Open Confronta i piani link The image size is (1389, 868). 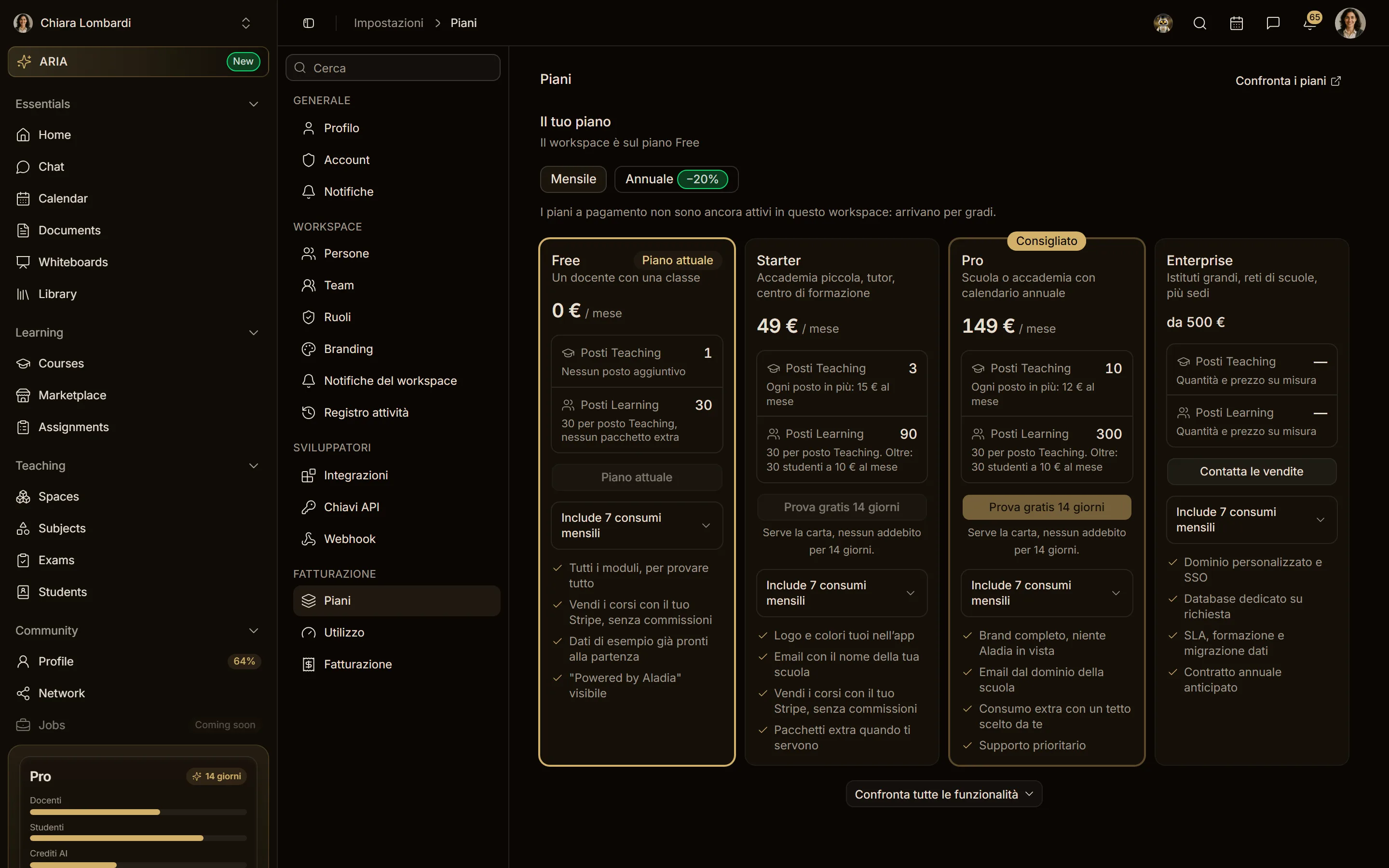click(x=1288, y=81)
